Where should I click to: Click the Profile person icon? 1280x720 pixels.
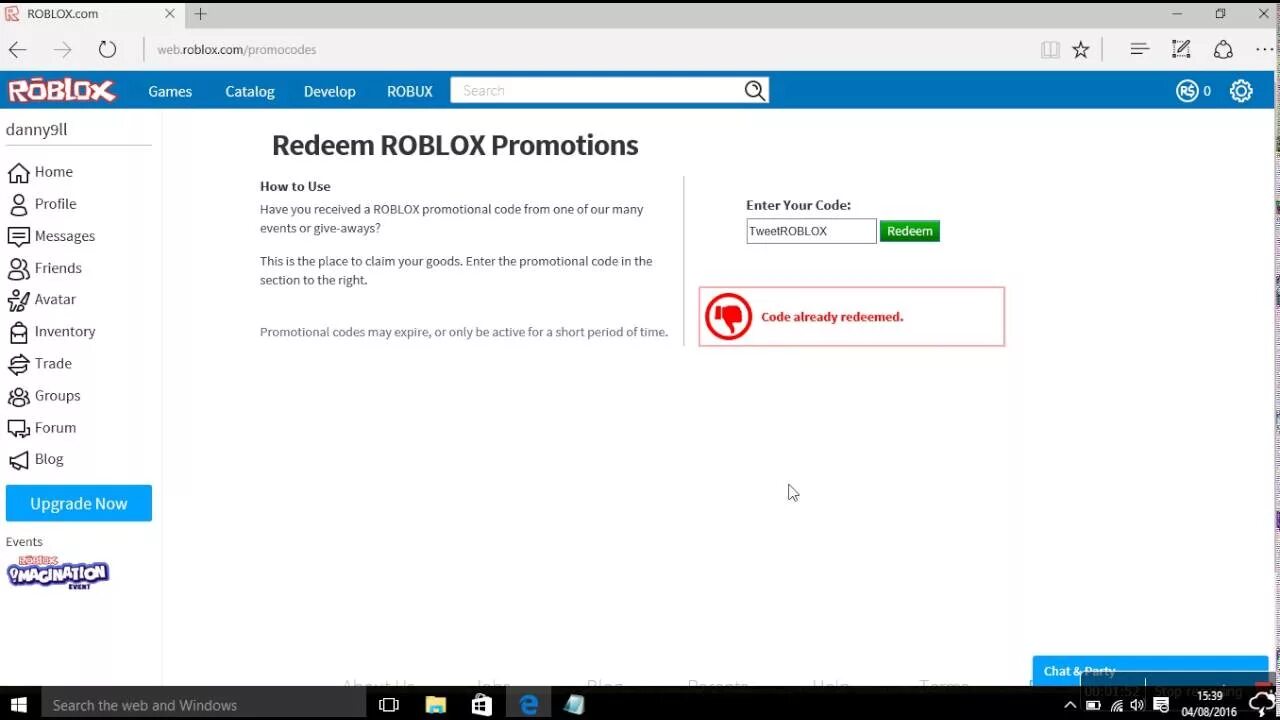click(18, 204)
